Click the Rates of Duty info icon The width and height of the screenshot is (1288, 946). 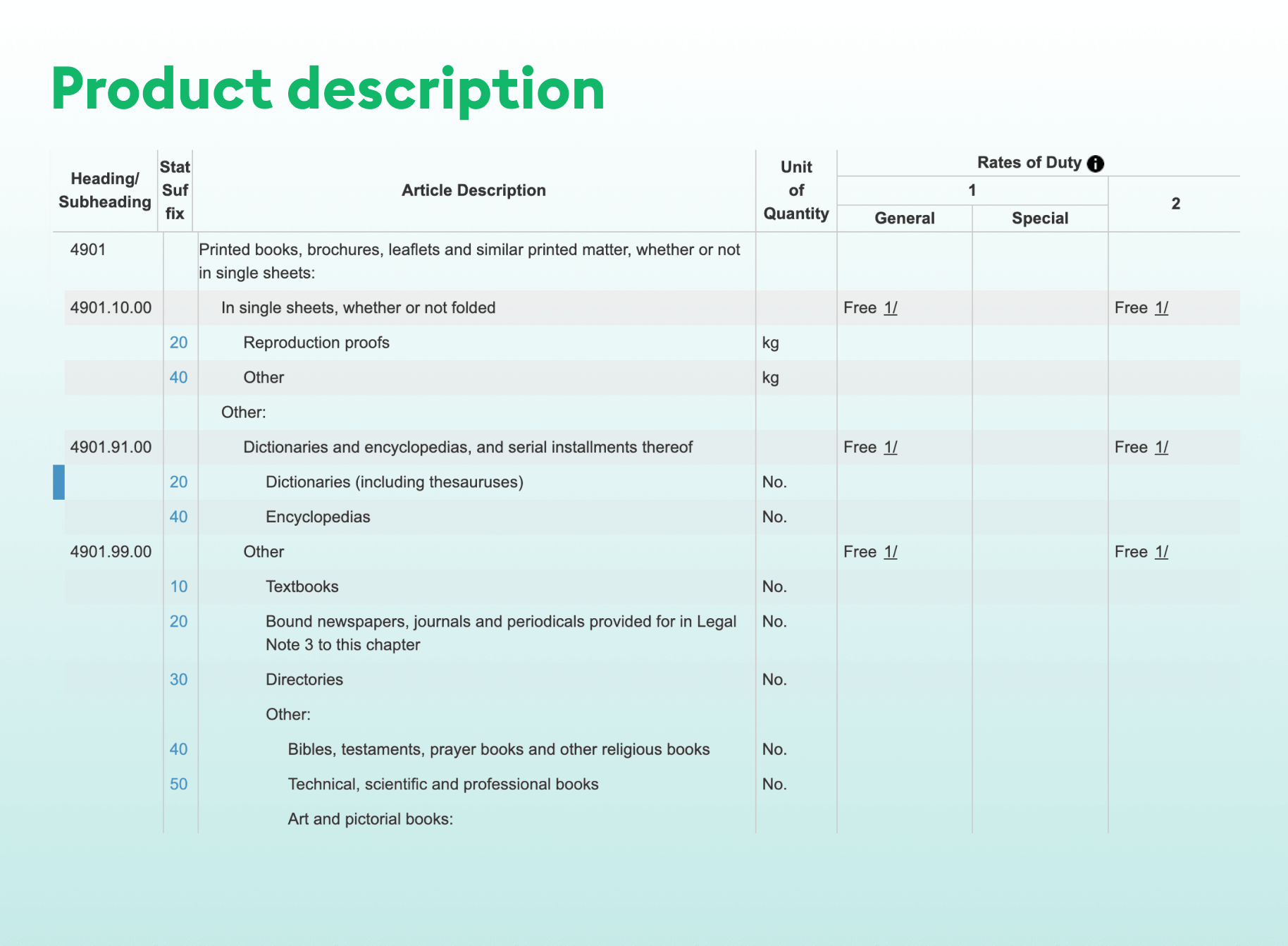click(1095, 164)
